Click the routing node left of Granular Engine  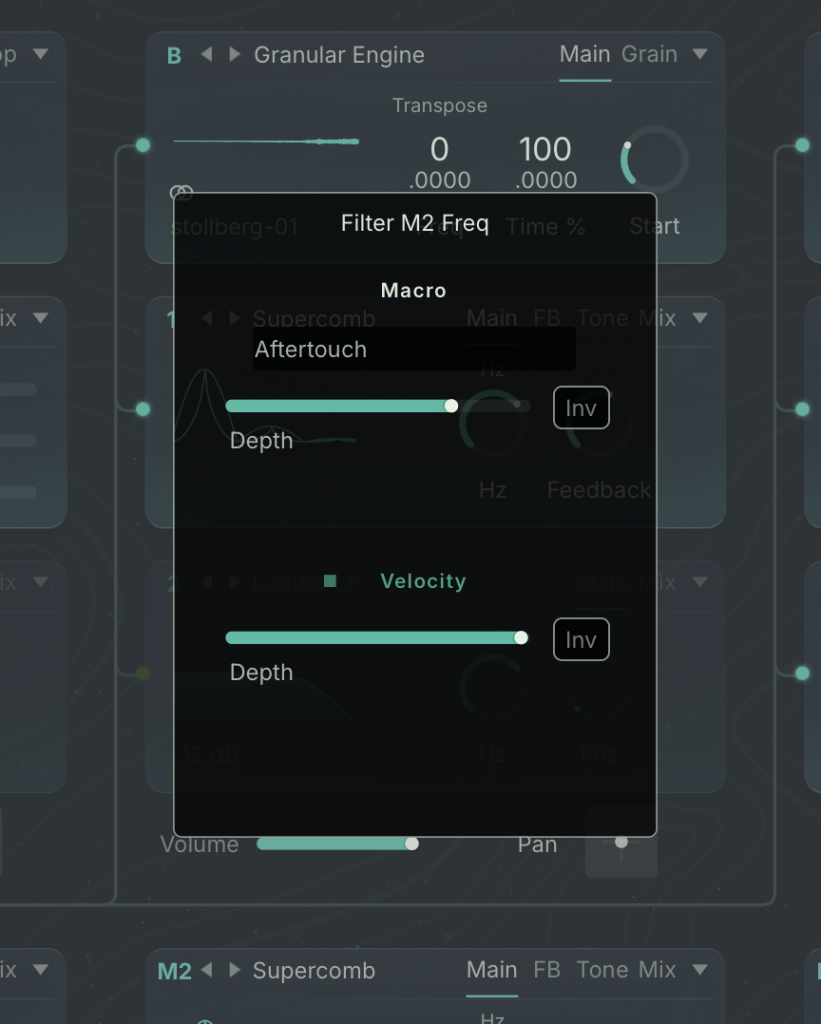pos(143,146)
